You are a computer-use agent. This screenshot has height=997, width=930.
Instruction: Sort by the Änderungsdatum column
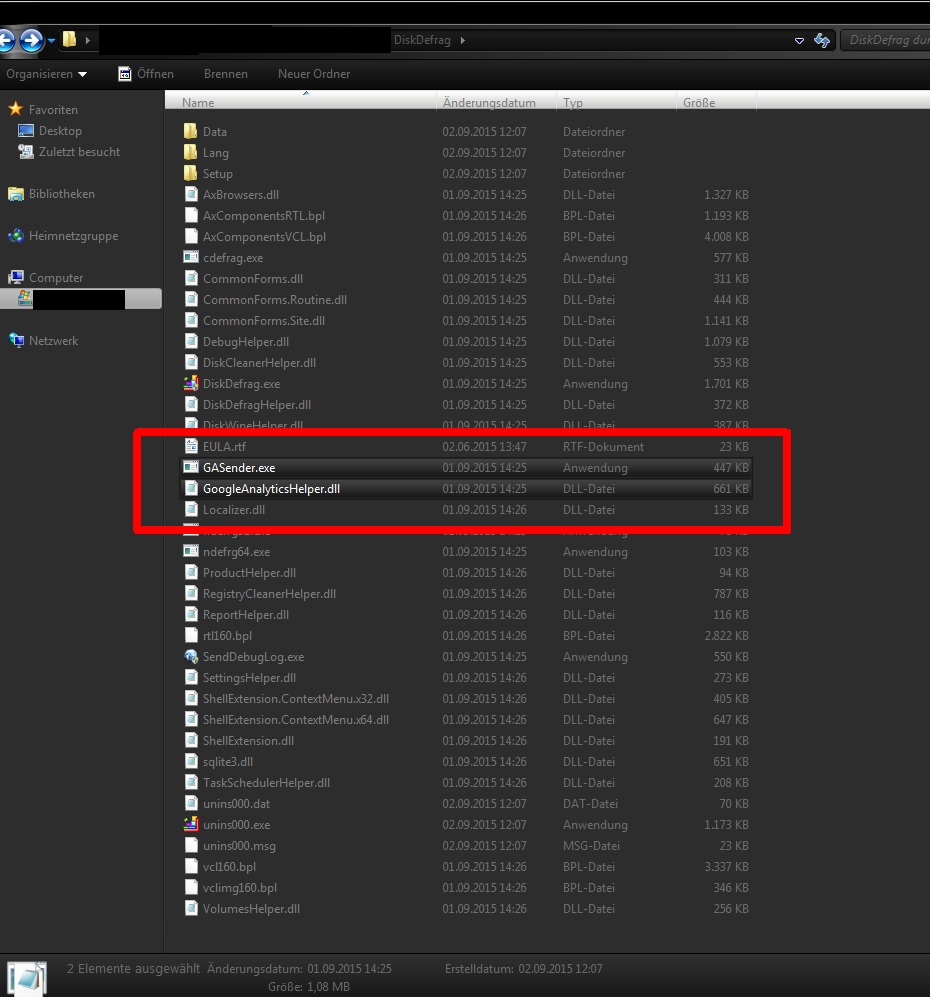[x=496, y=102]
